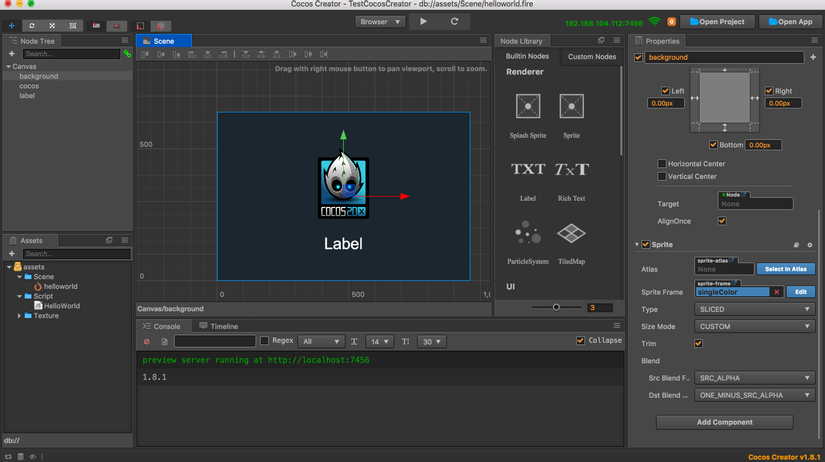Enable the Regex console filter

coord(265,341)
